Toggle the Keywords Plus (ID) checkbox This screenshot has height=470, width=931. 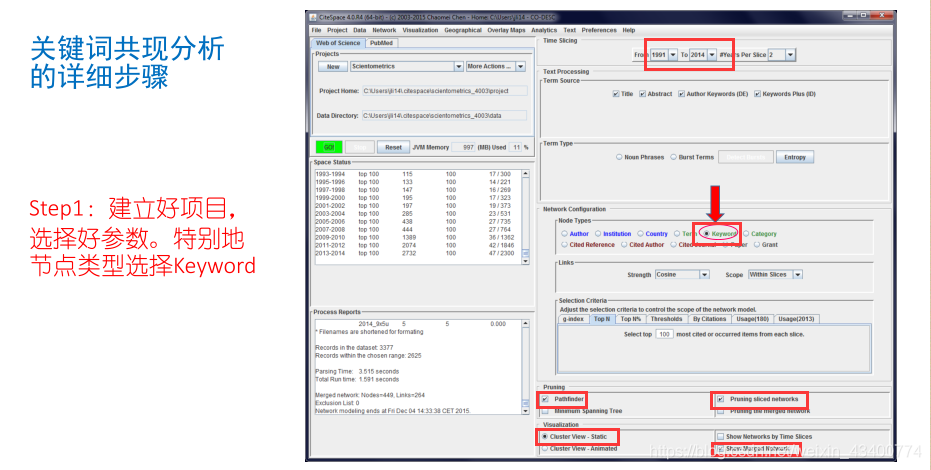[758, 94]
